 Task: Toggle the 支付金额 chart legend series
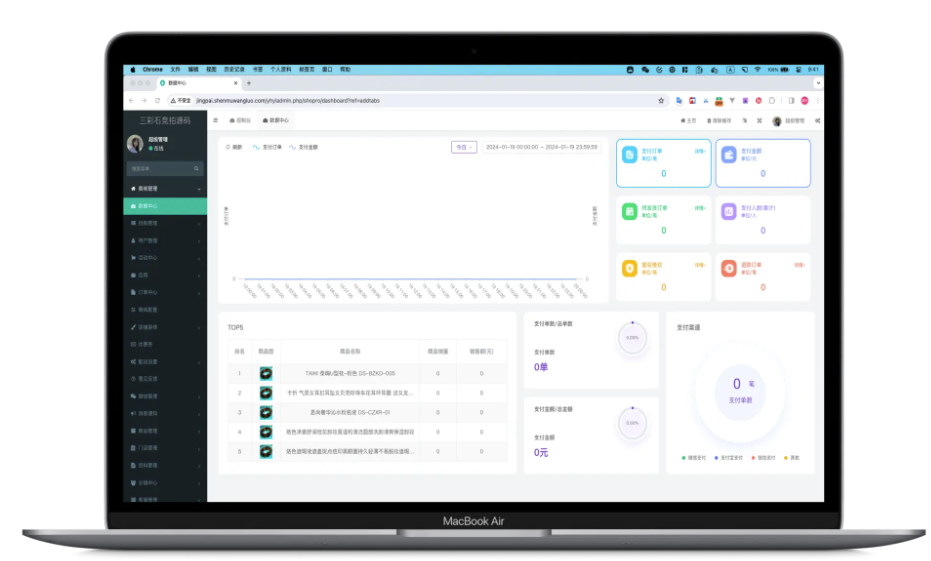[x=304, y=147]
